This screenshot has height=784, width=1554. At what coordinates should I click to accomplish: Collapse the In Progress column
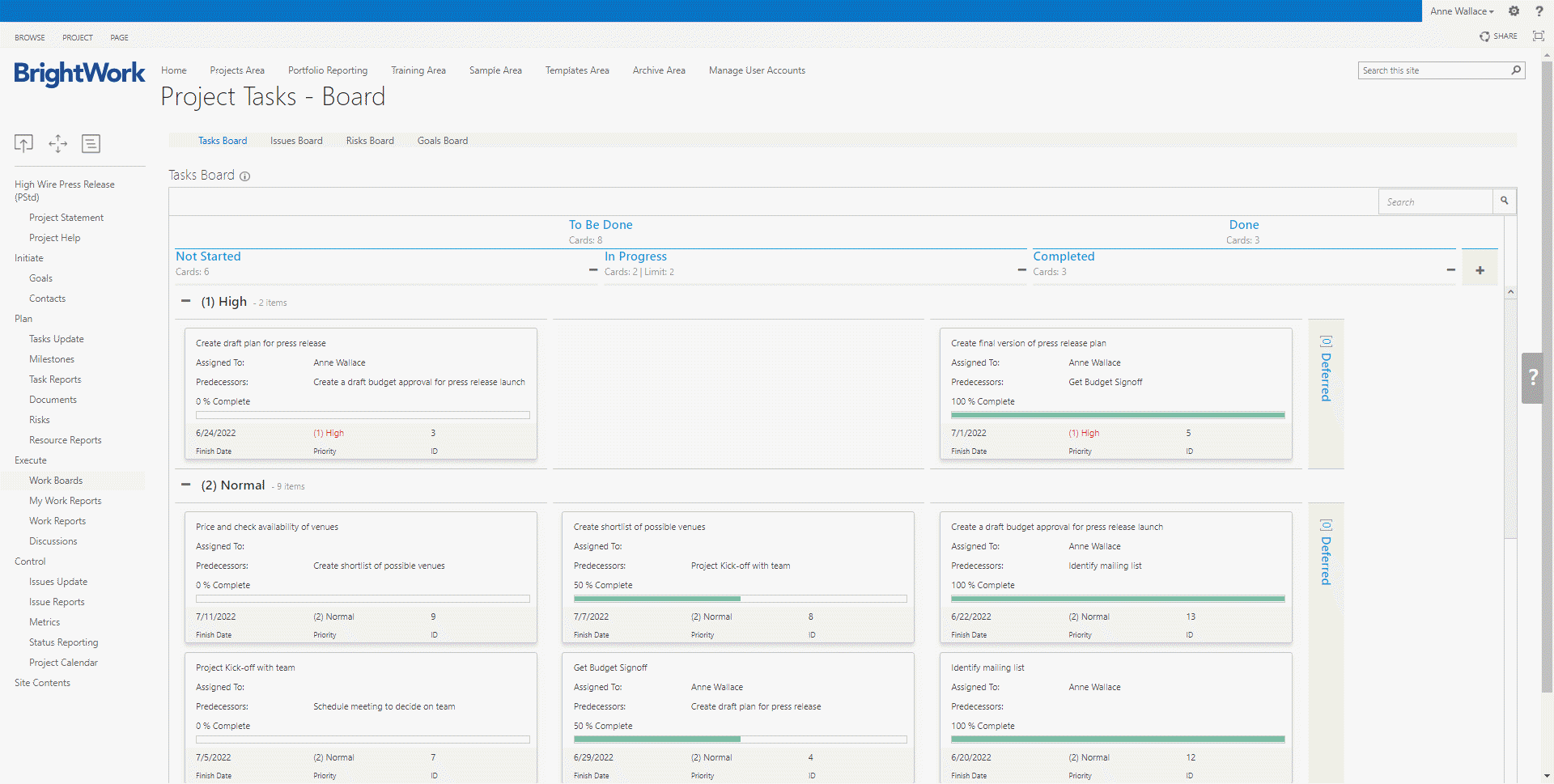click(1021, 269)
